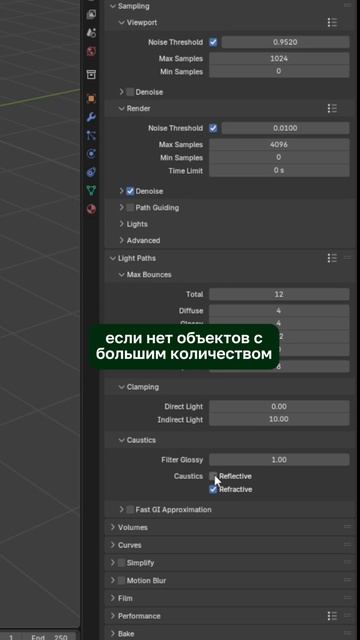The image size is (360, 640).
Task: Open the Particles properties tab
Action: (91, 136)
